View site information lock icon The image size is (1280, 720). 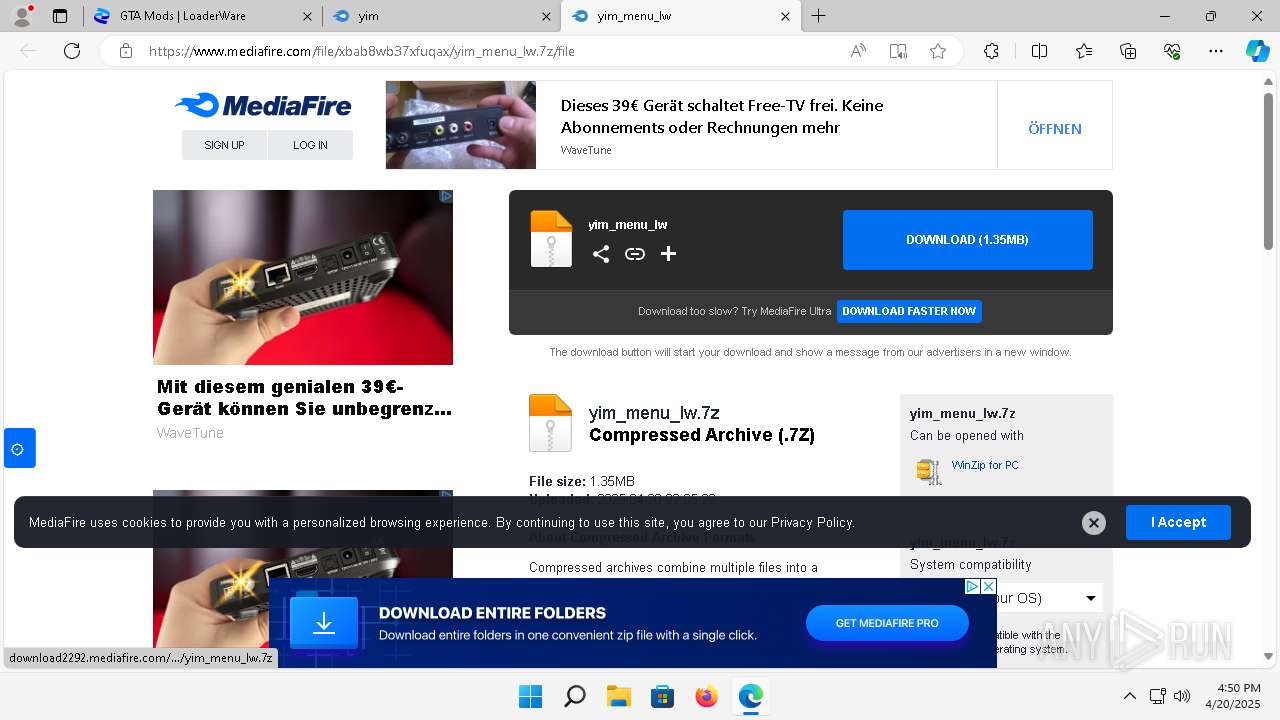coord(126,51)
